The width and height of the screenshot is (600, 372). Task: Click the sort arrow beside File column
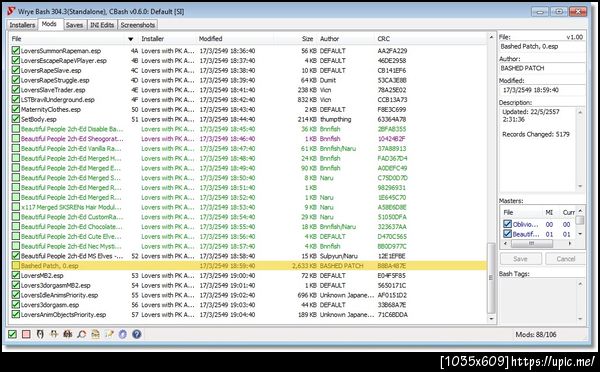[x=130, y=39]
